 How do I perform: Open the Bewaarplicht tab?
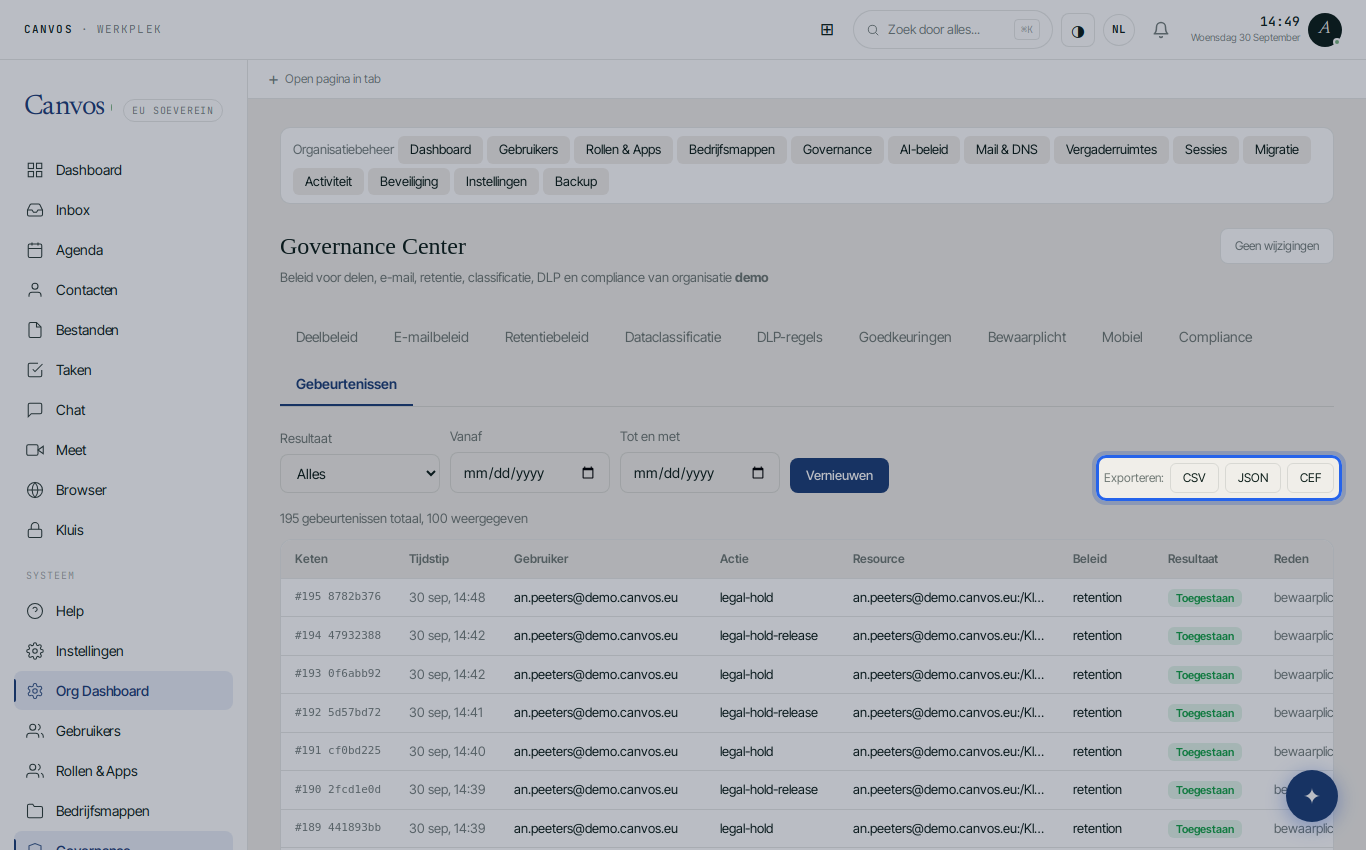coord(1027,337)
